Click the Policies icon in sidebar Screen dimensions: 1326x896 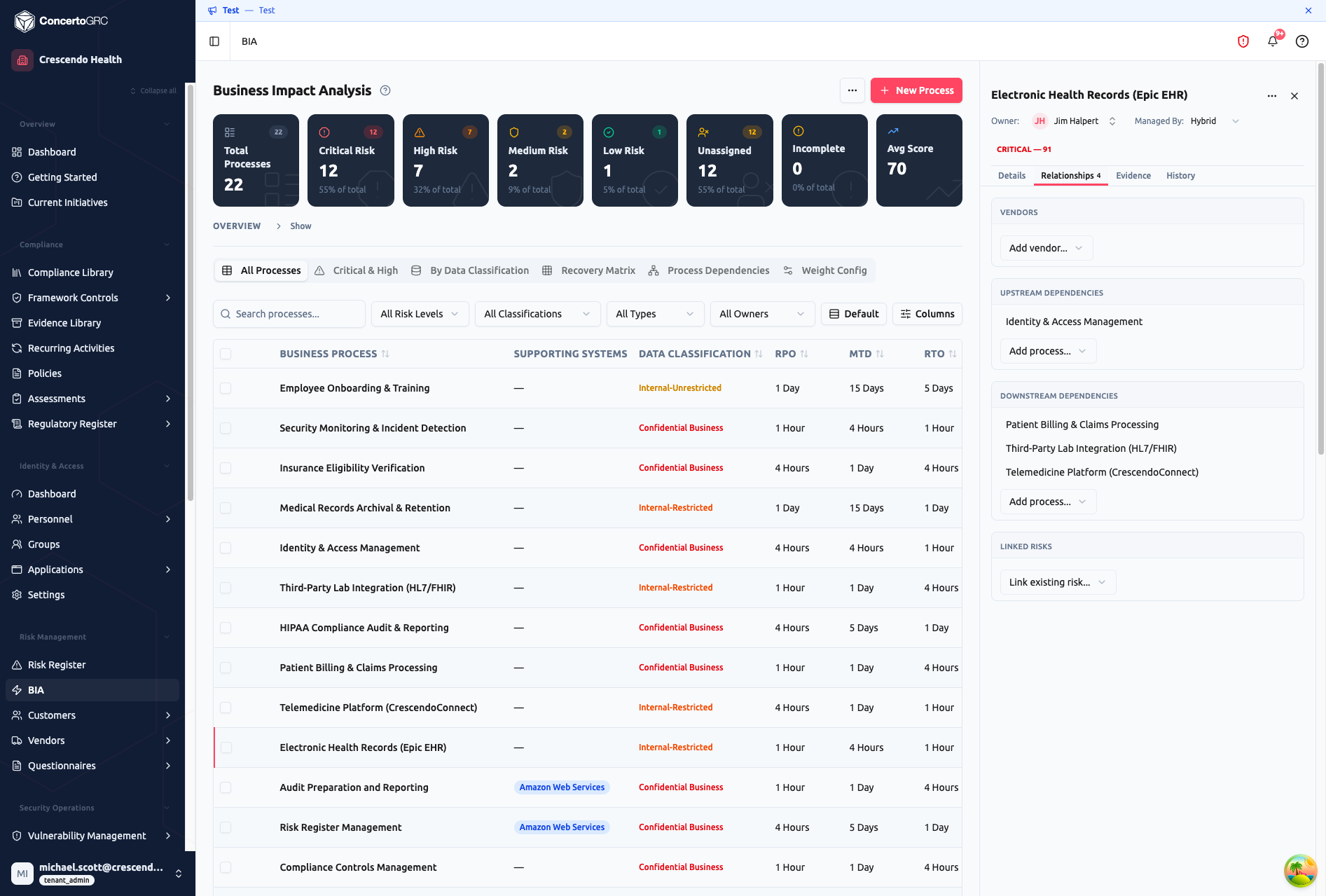17,373
